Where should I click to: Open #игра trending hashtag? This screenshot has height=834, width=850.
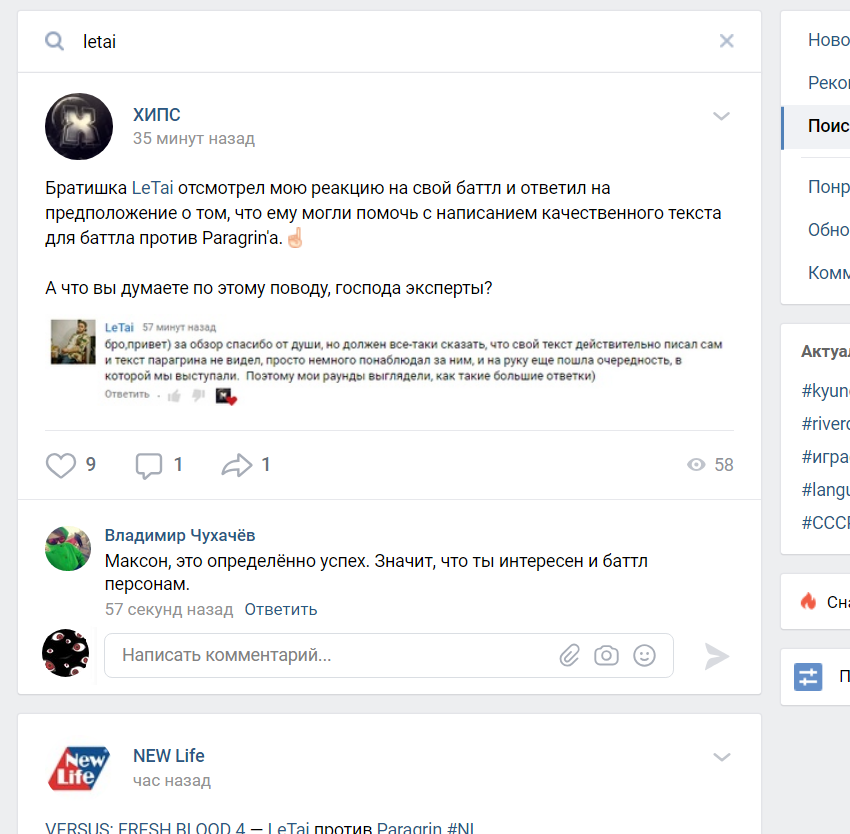(826, 457)
